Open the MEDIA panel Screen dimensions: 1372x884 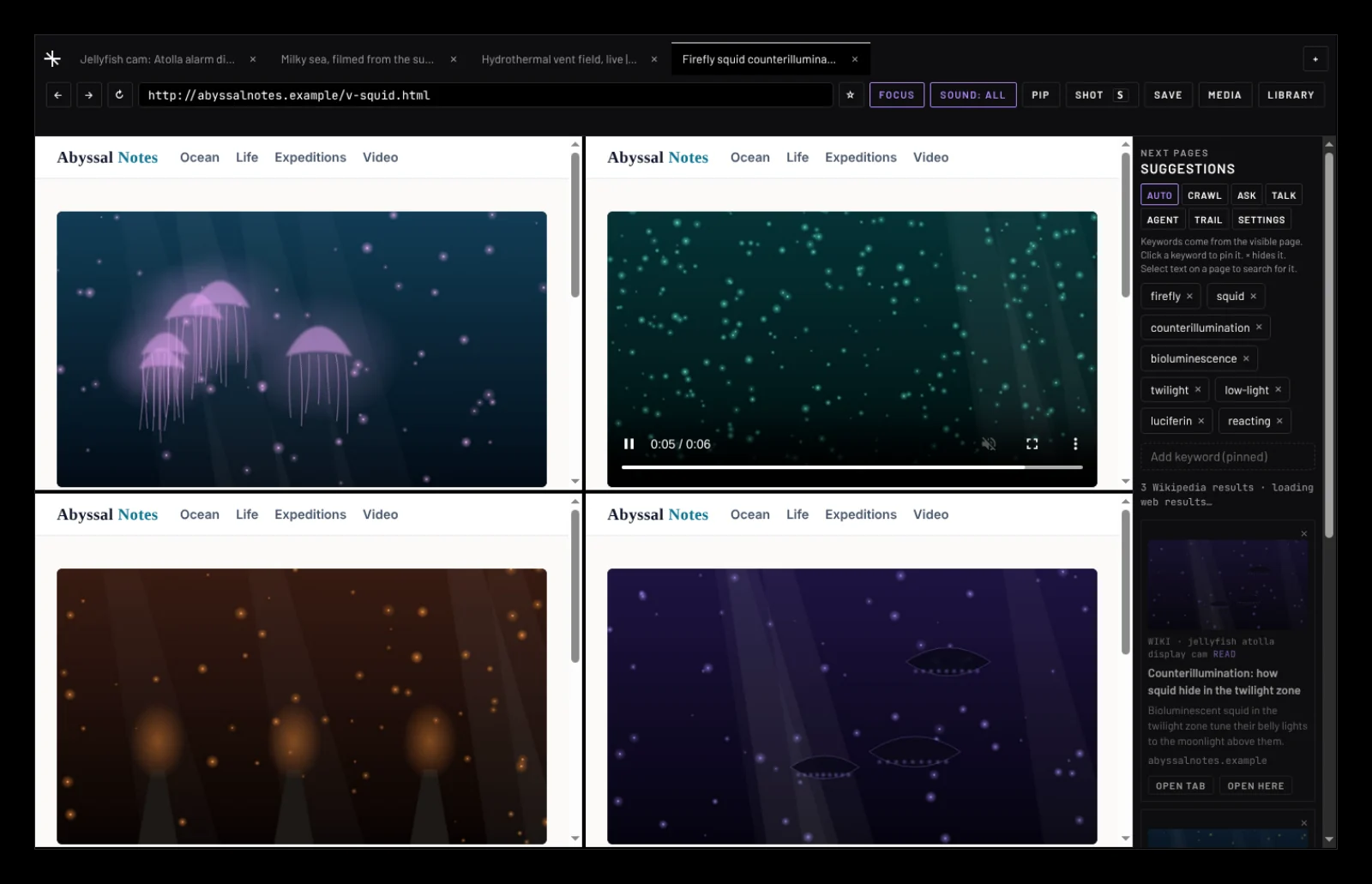tap(1225, 95)
